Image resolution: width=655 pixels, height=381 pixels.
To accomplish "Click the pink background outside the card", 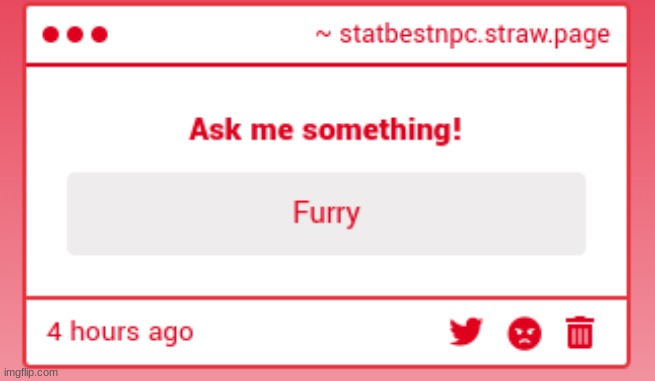I will 12,188.
